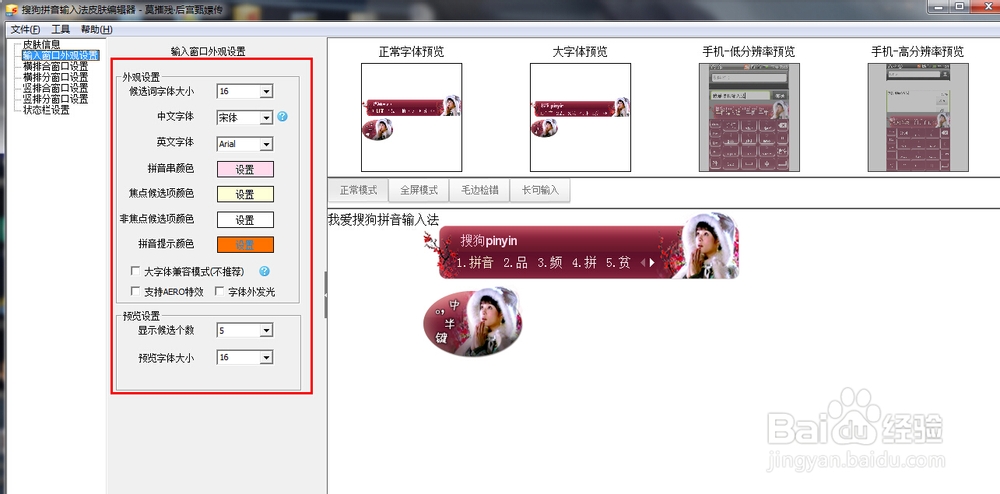The height and width of the screenshot is (494, 1000).
Task: Click candidate 1.拼音 in preview bar
Action: pyautogui.click(x=475, y=263)
